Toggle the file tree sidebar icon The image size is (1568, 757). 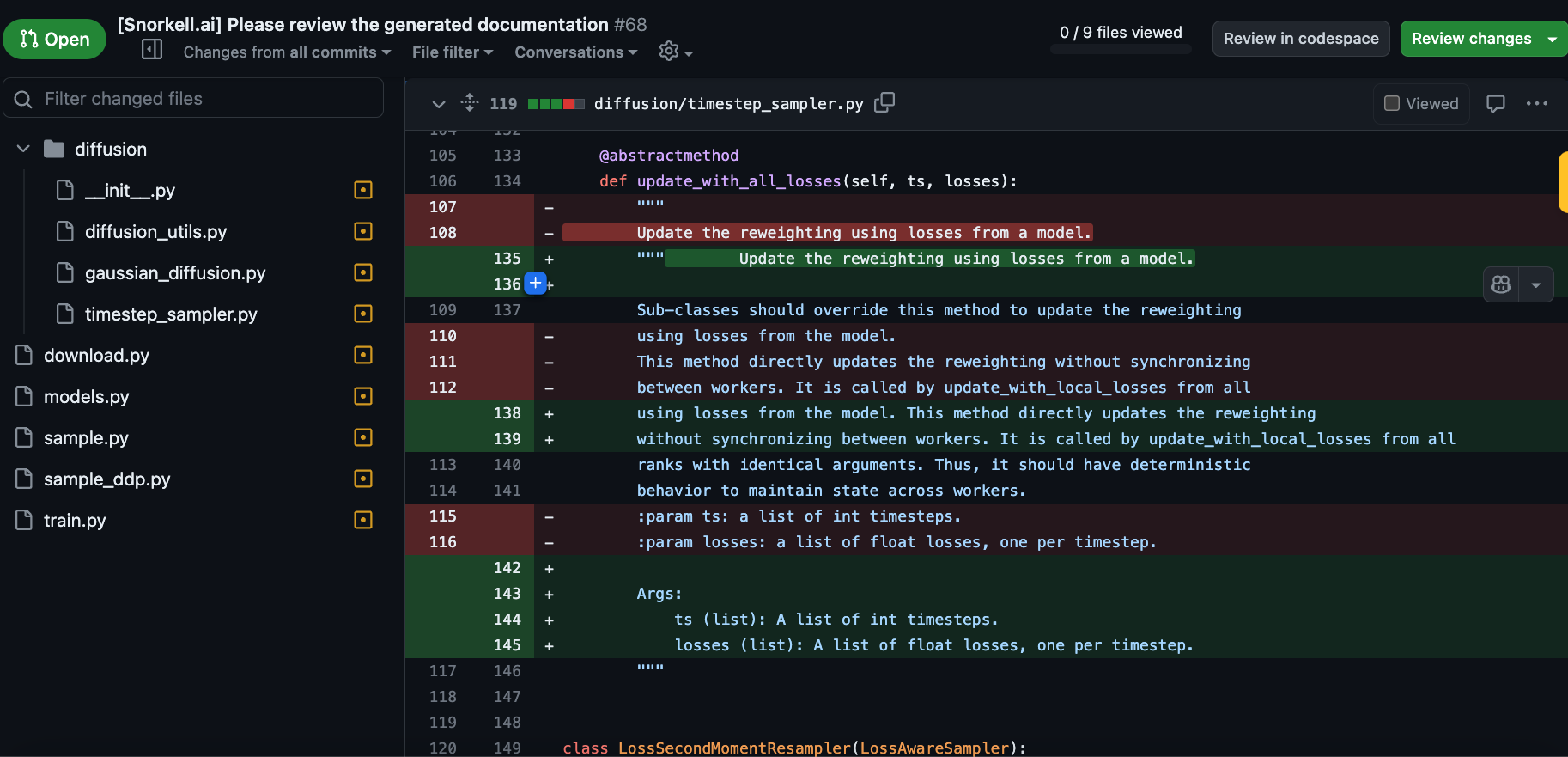152,50
